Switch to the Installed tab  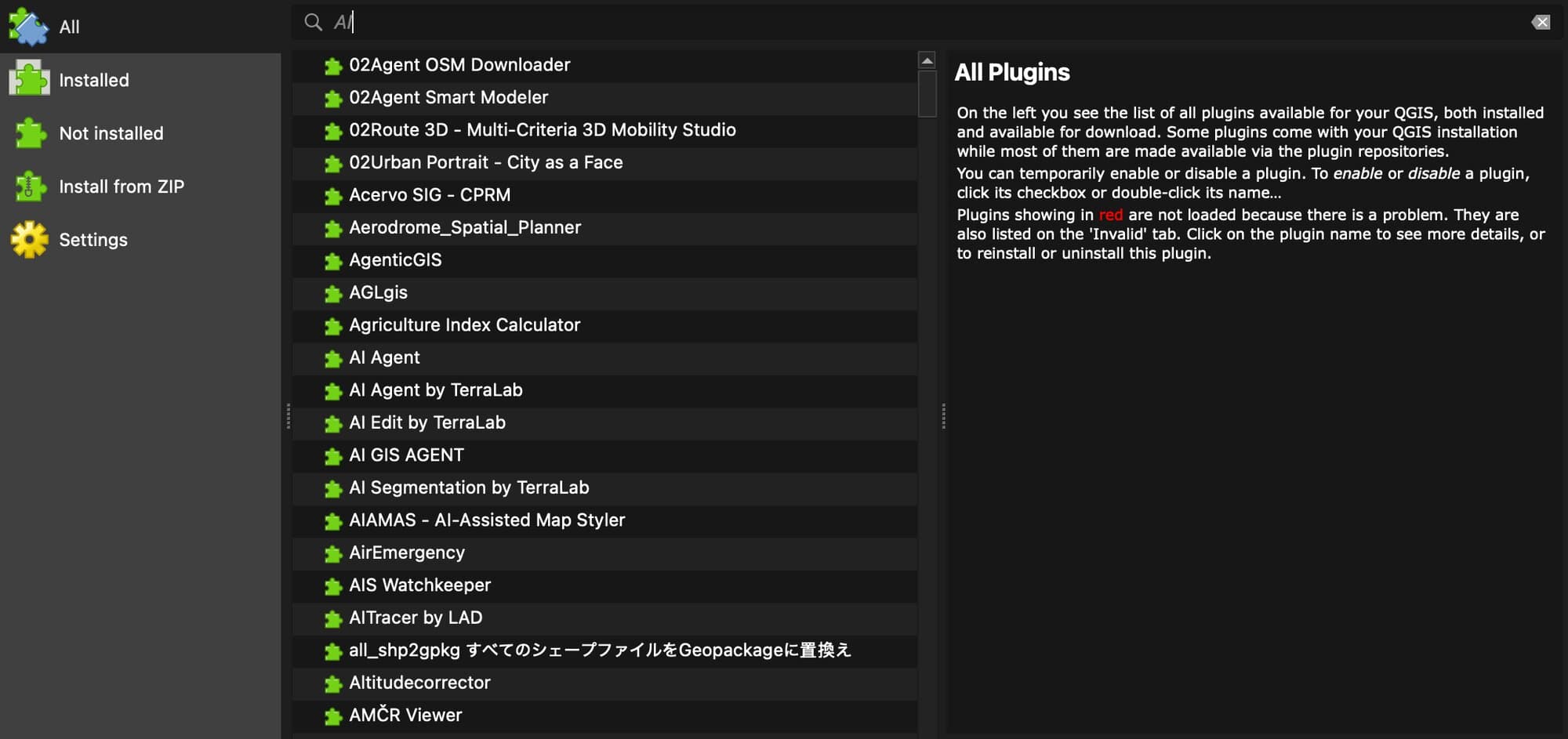140,80
